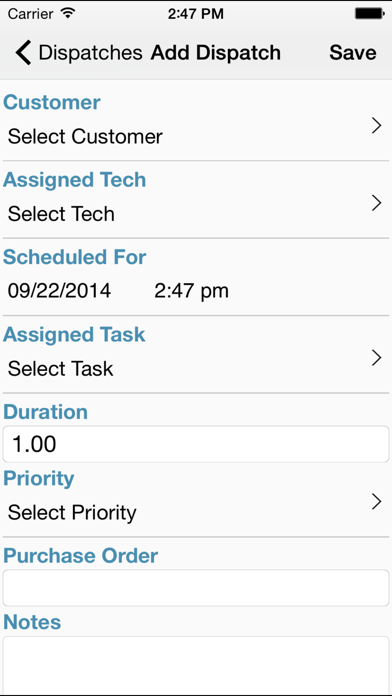This screenshot has height=696, width=392.
Task: Tap the battery indicator icon
Action: pyautogui.click(x=370, y=14)
